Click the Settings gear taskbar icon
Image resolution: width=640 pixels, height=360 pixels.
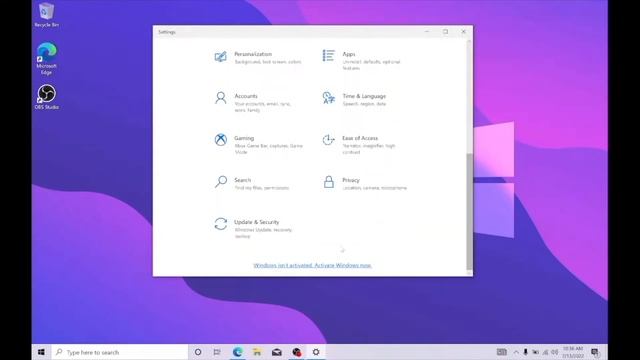316,352
